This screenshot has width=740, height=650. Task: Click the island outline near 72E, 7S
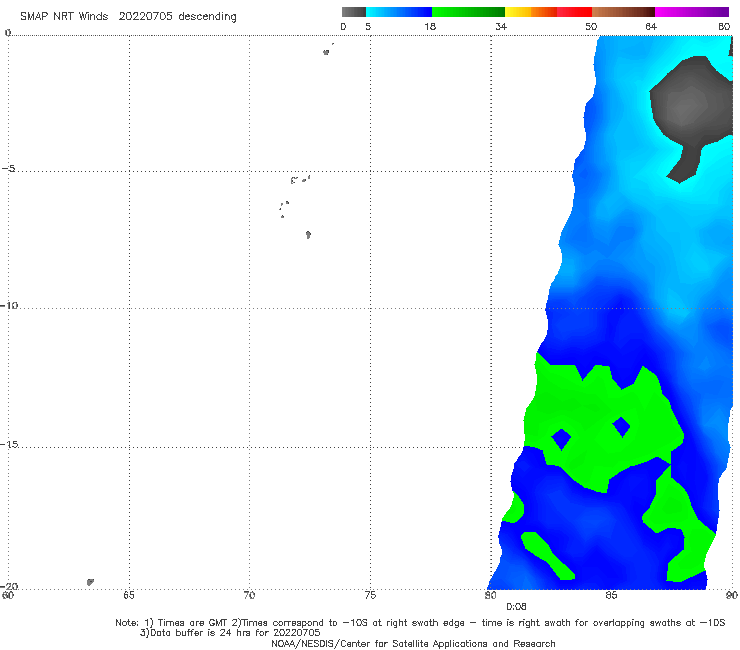click(x=308, y=235)
